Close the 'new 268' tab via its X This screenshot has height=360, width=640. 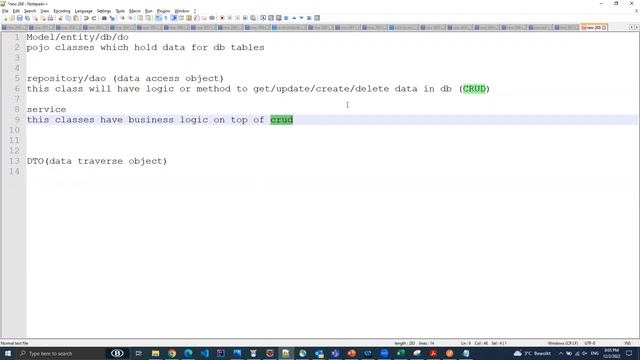pos(604,27)
